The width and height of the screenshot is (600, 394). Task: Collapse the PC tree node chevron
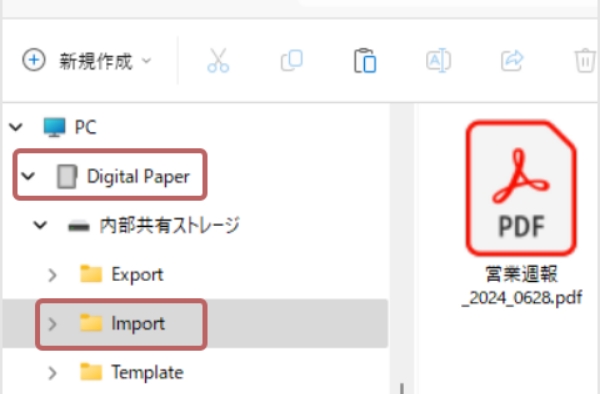click(16, 127)
